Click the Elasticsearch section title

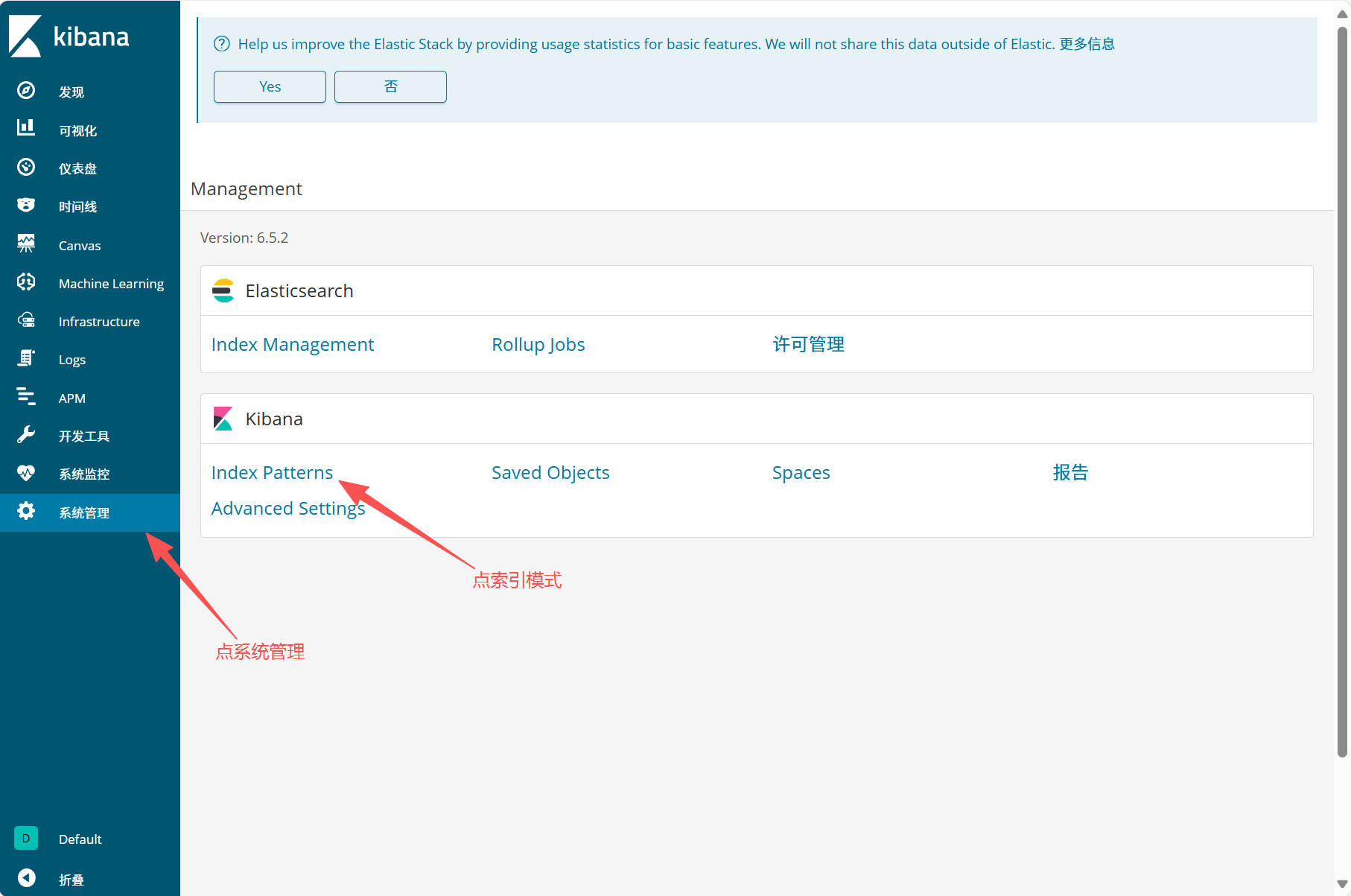click(x=299, y=290)
